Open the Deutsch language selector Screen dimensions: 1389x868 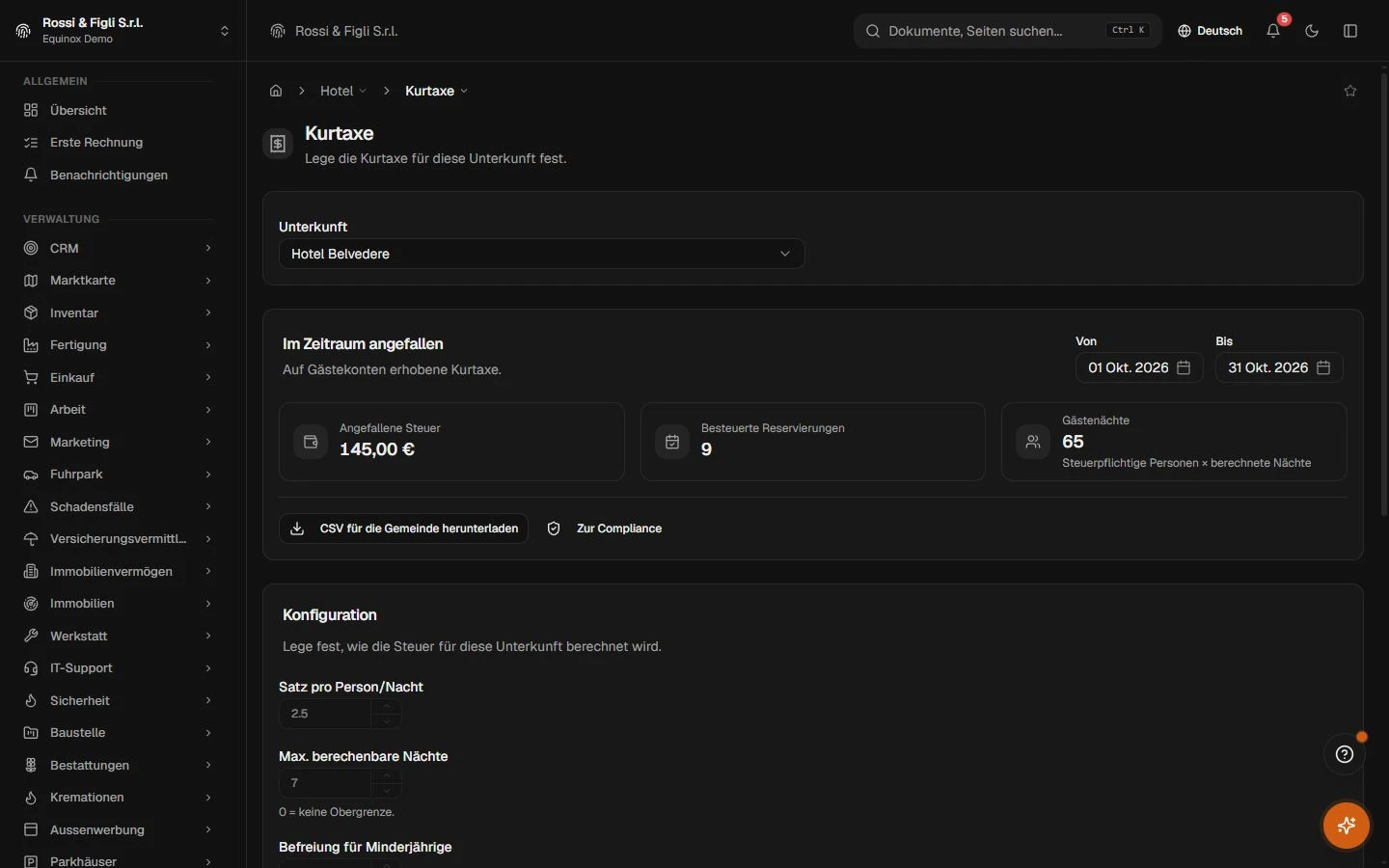1210,31
